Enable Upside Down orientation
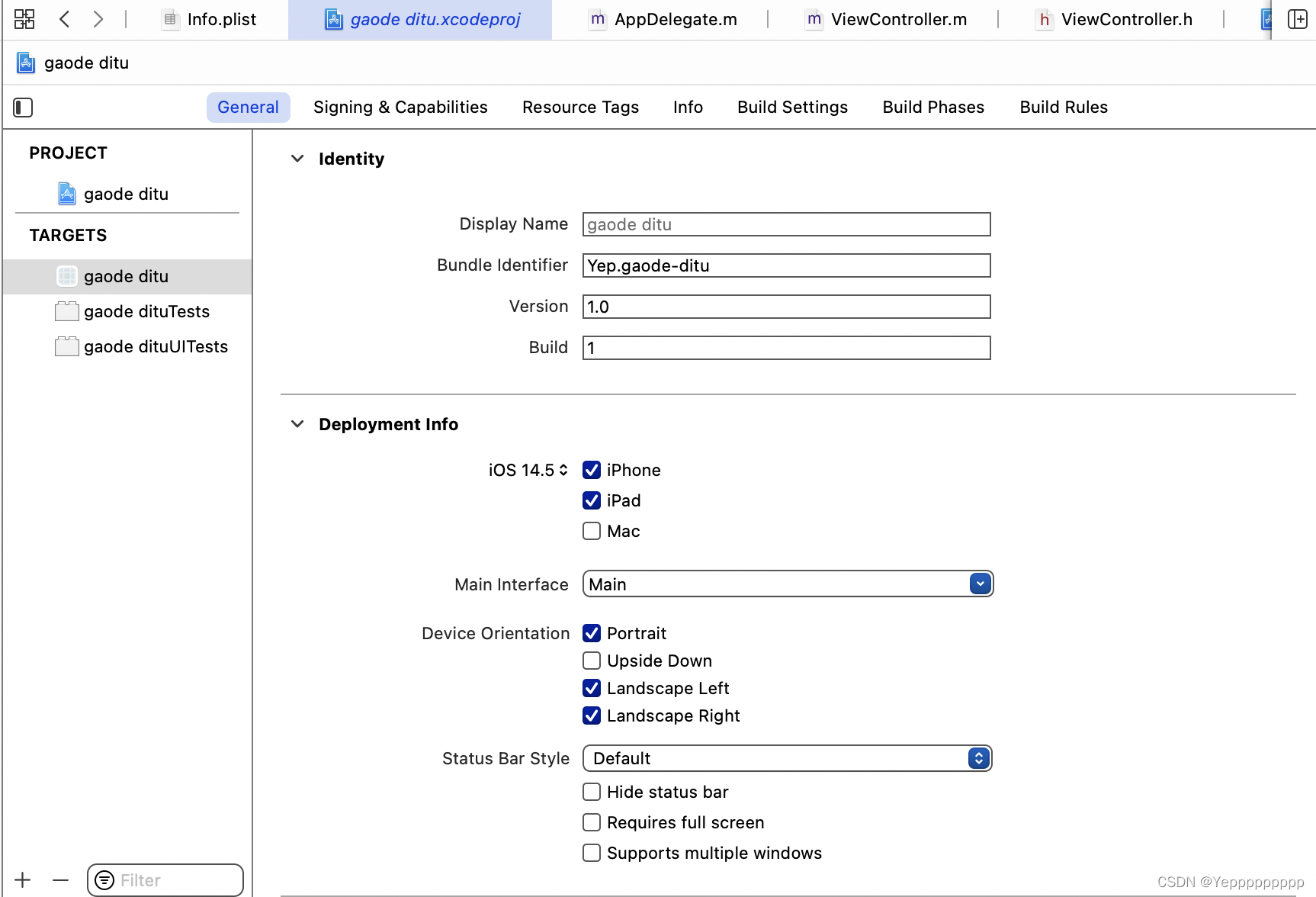 [x=592, y=661]
